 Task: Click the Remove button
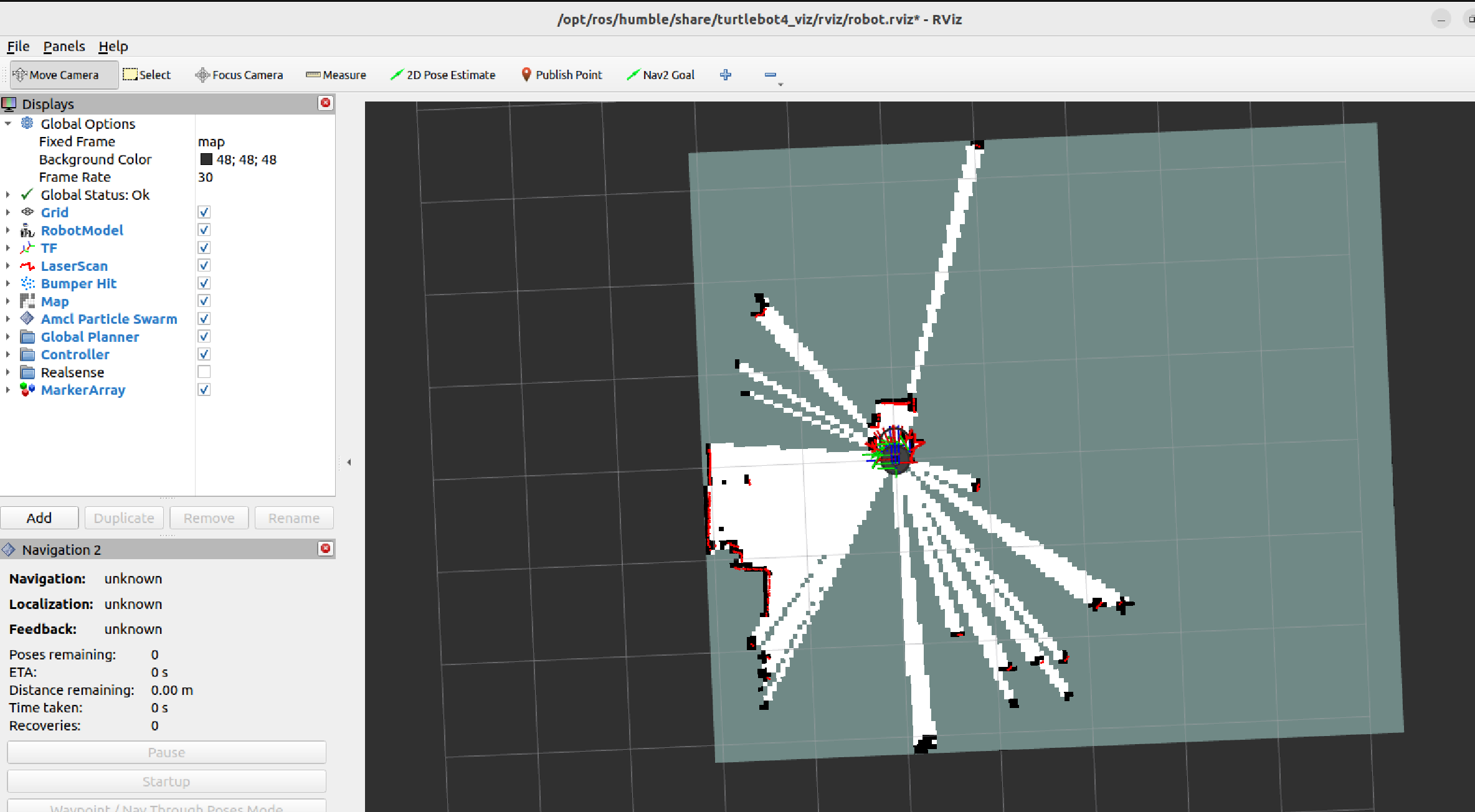(209, 518)
